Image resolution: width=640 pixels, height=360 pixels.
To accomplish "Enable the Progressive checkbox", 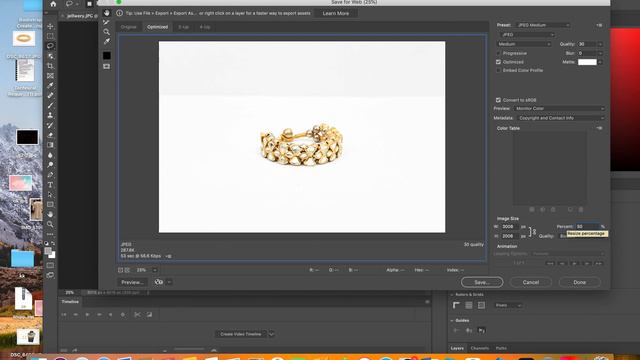I will tap(498, 53).
